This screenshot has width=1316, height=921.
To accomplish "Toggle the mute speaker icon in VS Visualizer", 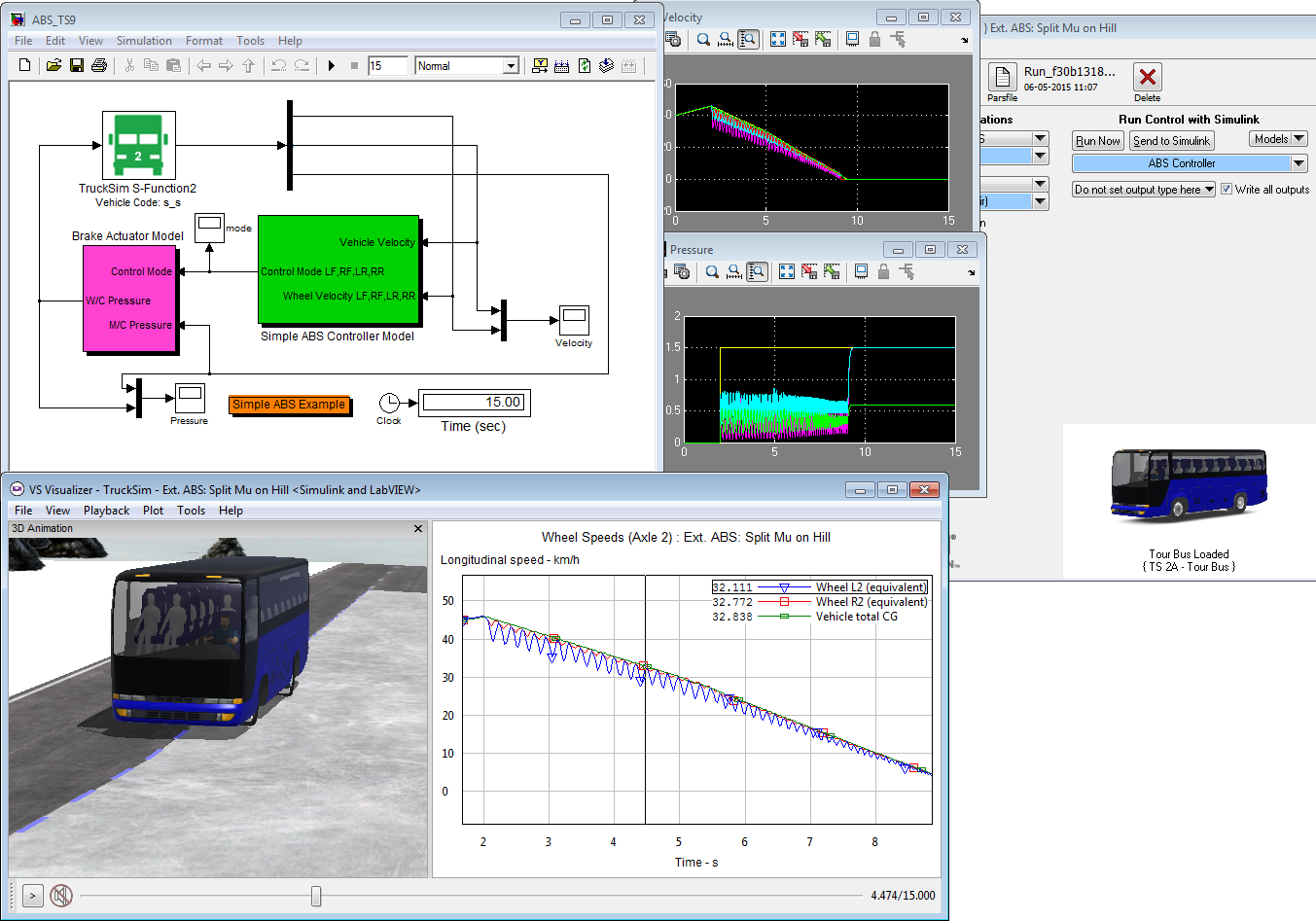I will point(61,895).
